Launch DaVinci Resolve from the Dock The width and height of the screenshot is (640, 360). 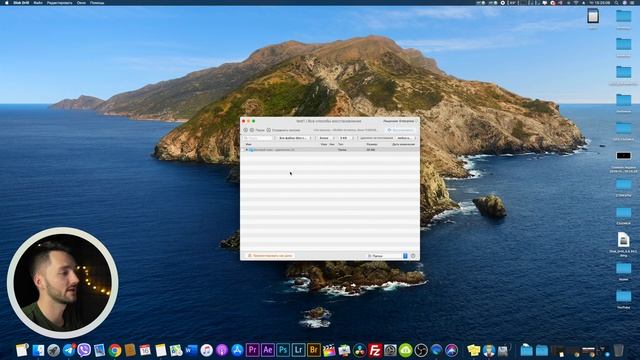360,350
